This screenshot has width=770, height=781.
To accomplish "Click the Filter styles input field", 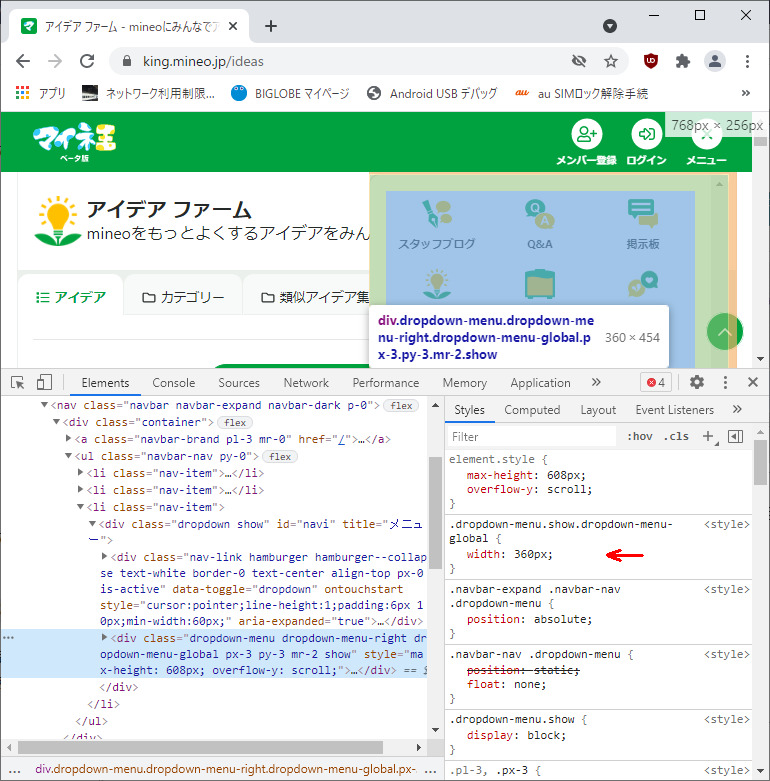I will pyautogui.click(x=530, y=436).
